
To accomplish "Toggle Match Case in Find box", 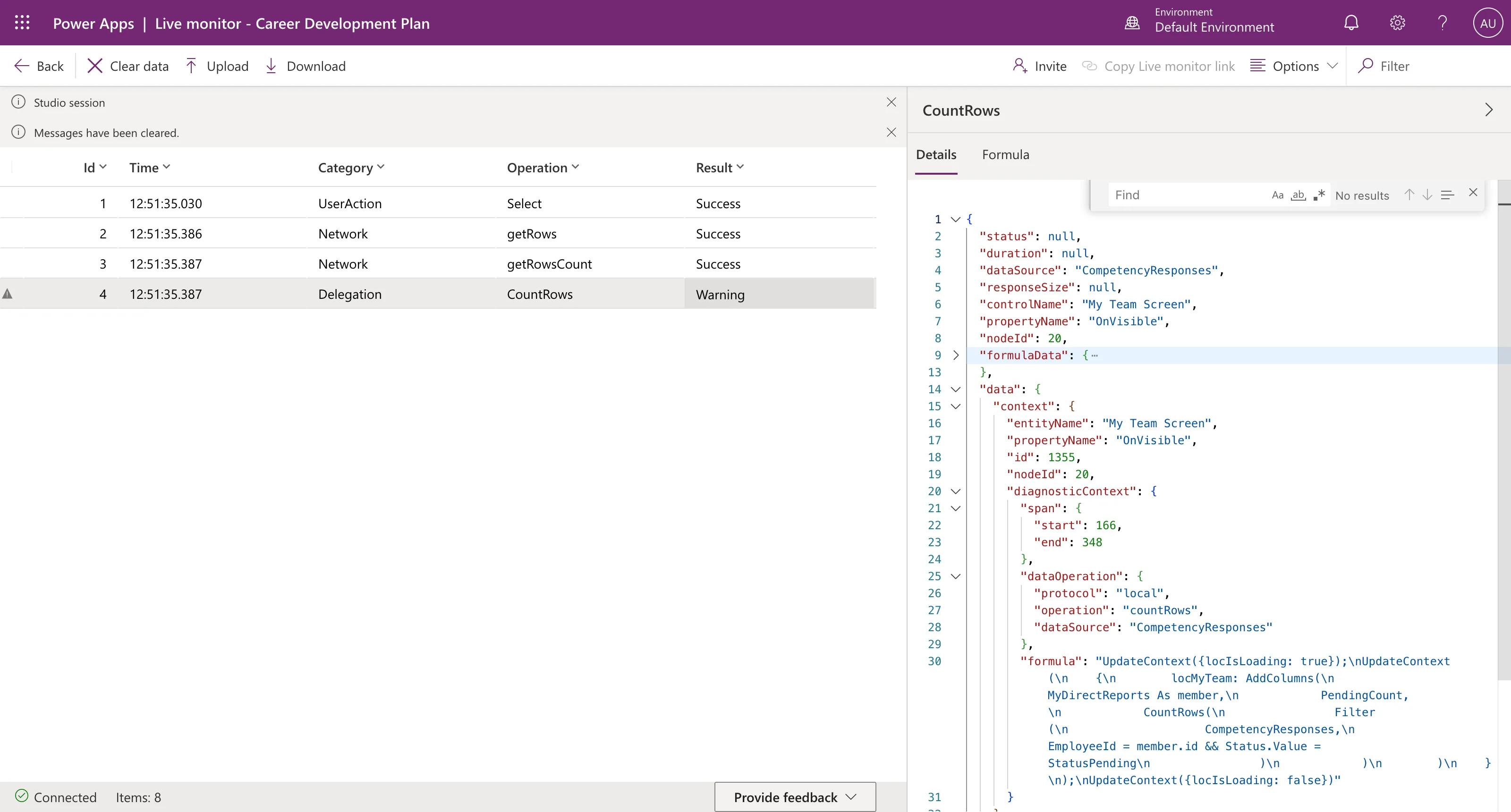I will pos(1278,195).
